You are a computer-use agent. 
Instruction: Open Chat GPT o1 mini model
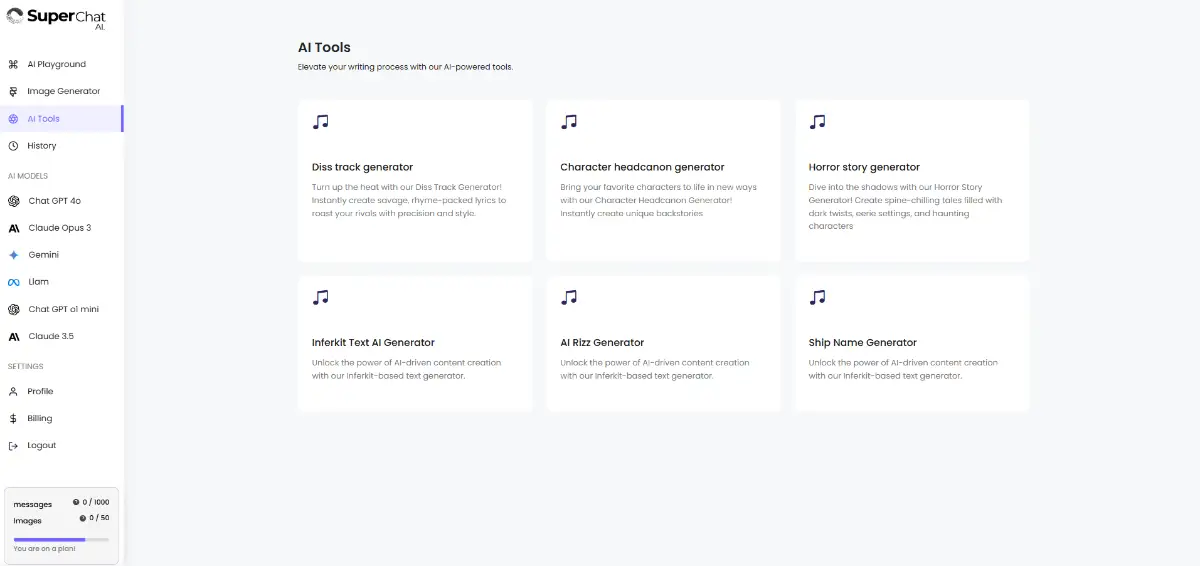[63, 309]
